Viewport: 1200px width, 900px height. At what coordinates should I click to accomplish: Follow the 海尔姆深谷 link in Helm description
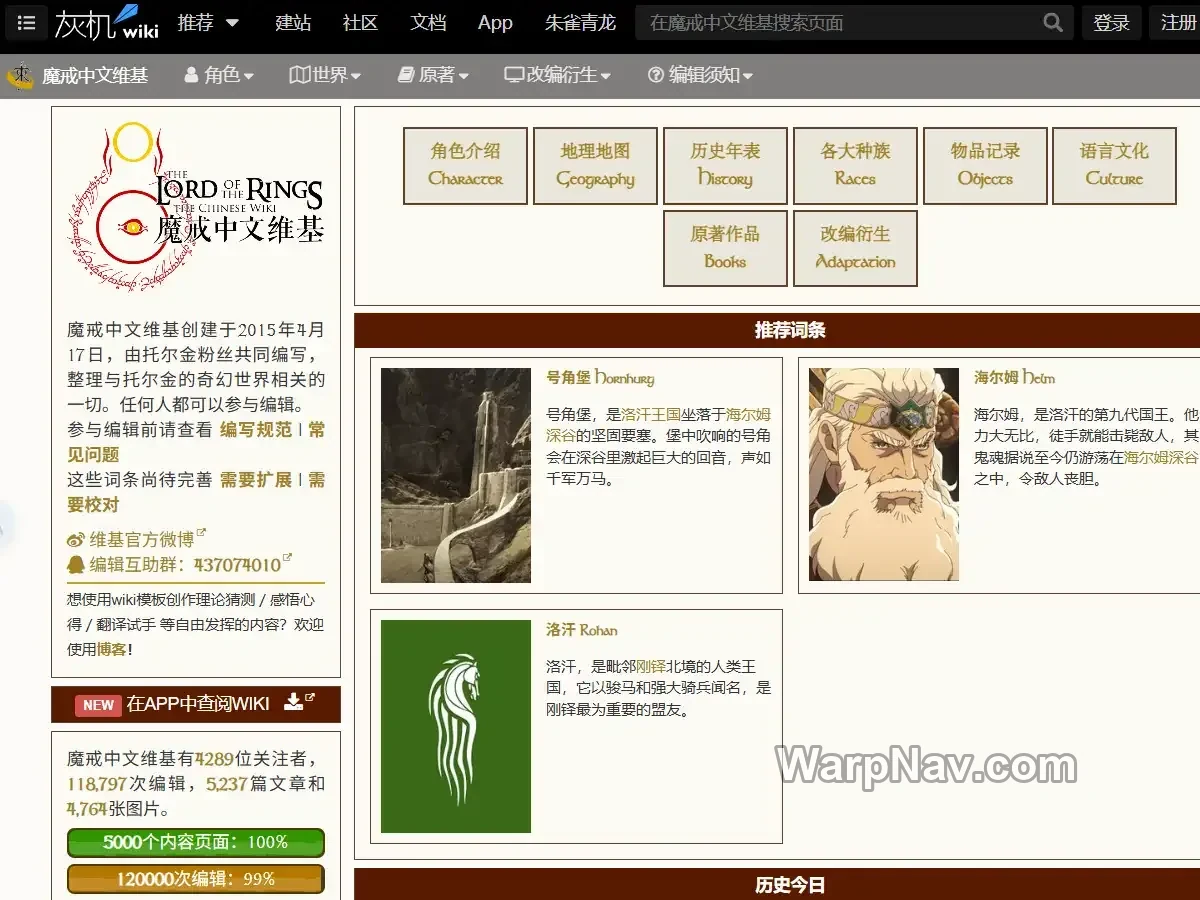[x=1160, y=457]
